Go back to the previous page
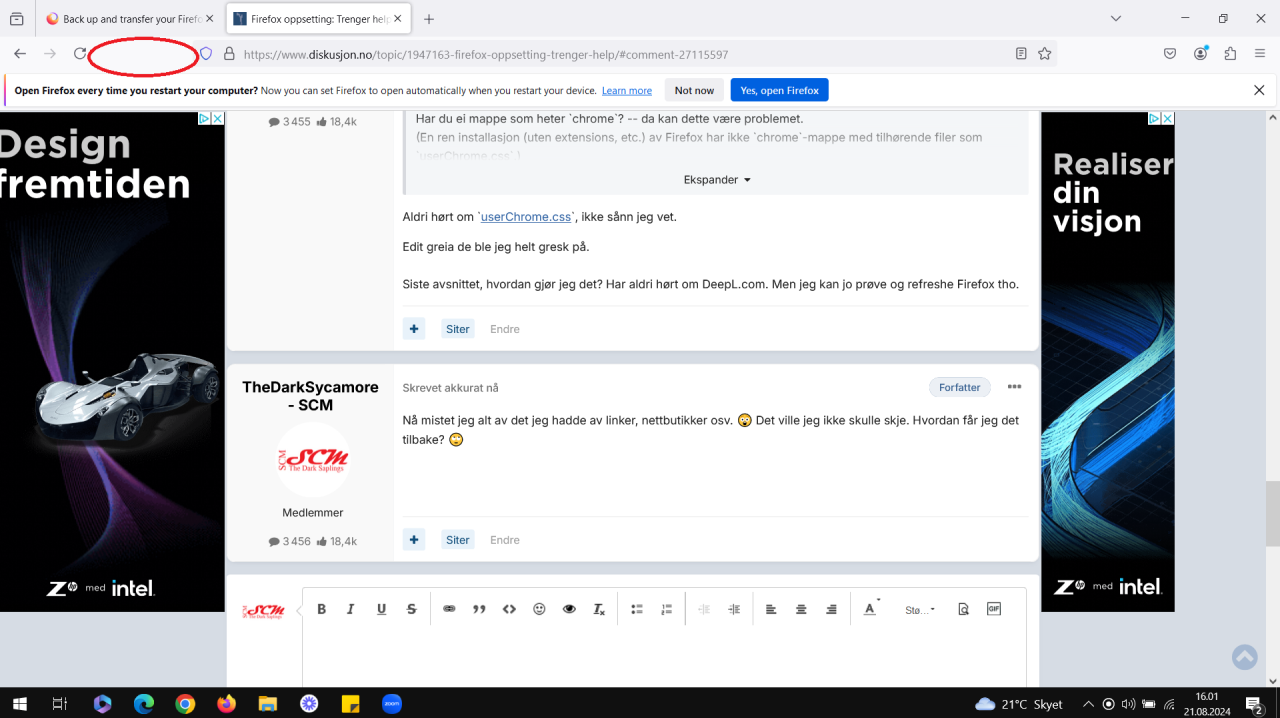 tap(20, 54)
